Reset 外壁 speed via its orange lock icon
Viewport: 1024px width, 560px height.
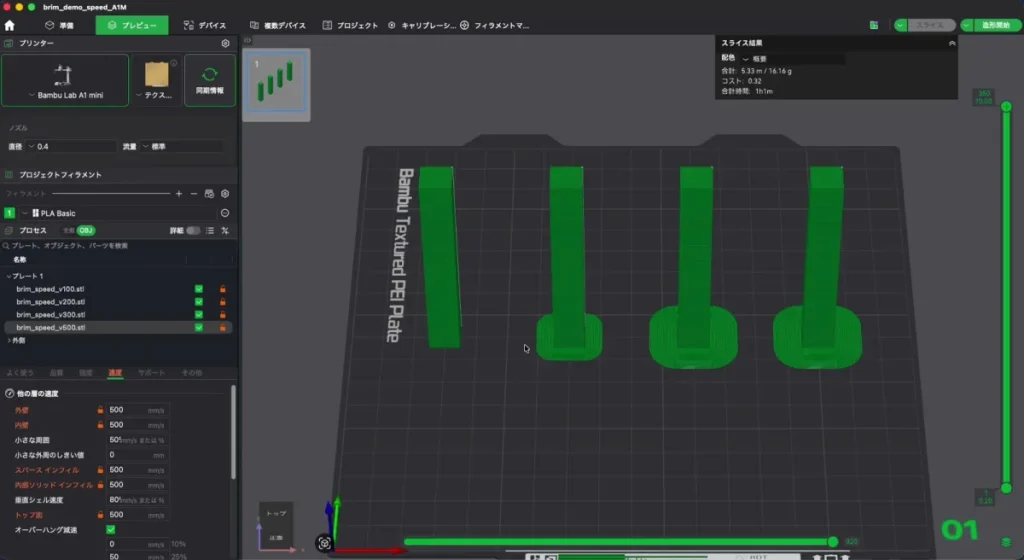click(101, 410)
